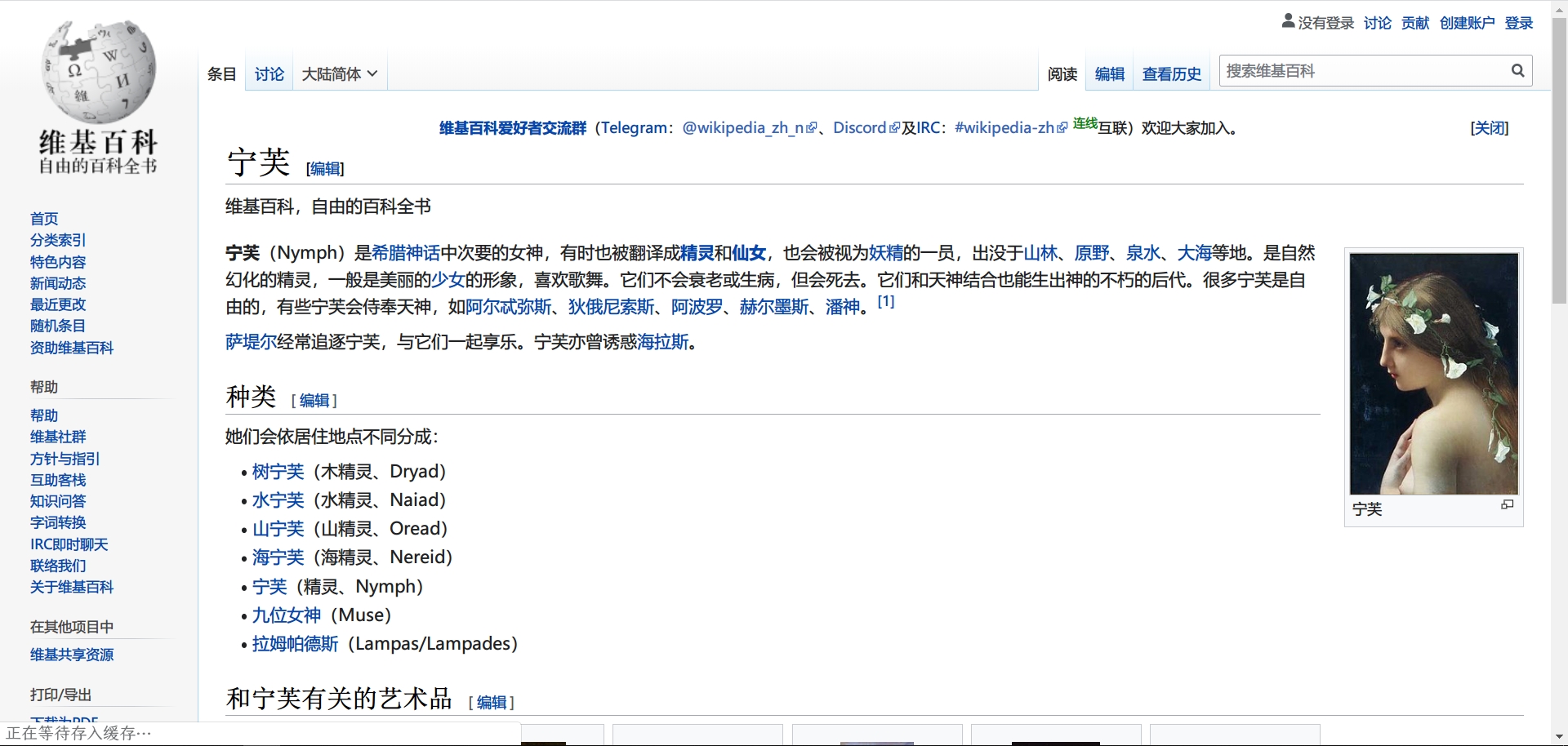Viewport: 1568px width, 746px height.
Task: Open the 查看历史 tab
Action: tap(1171, 74)
